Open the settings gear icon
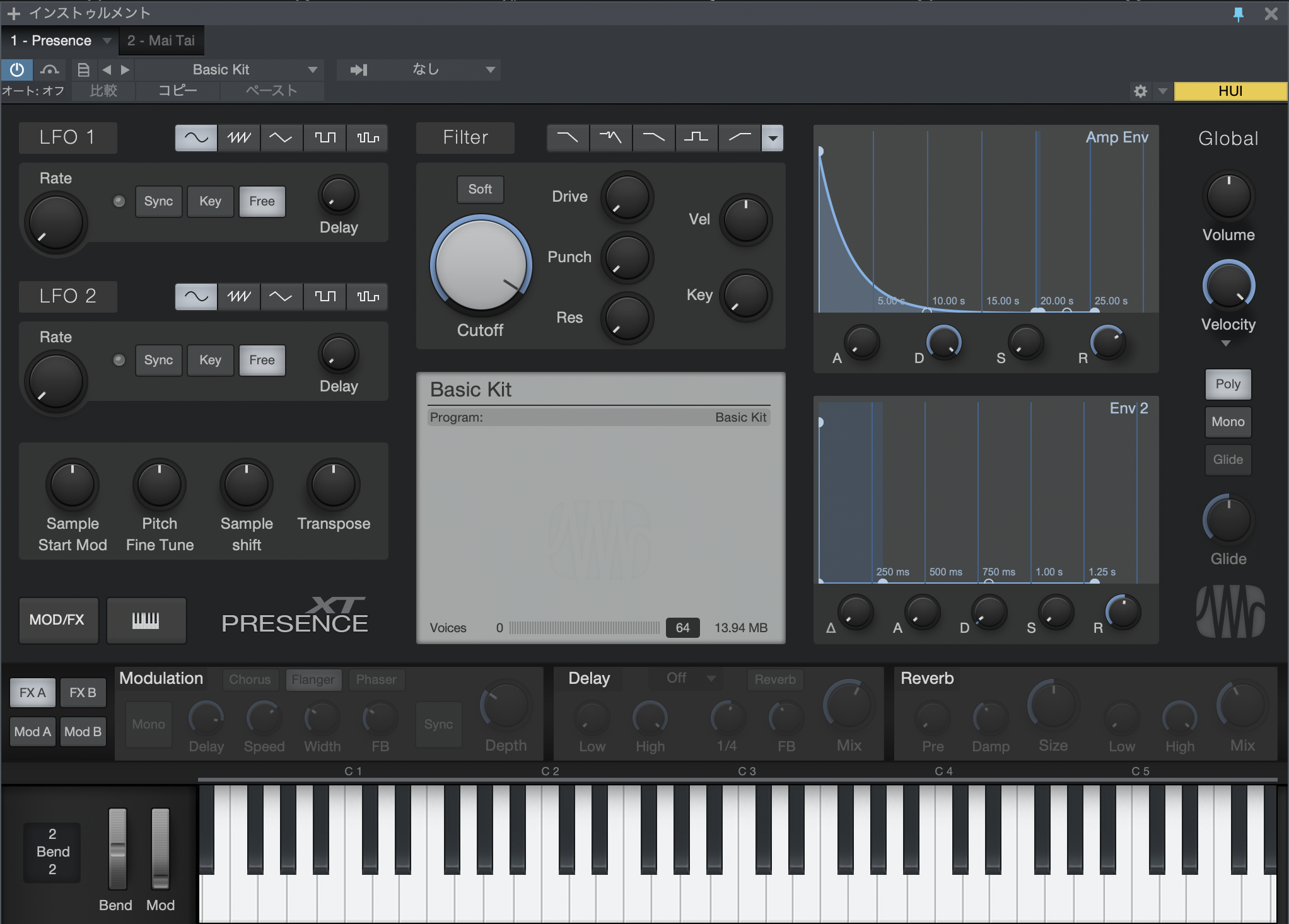The image size is (1289, 924). point(1140,91)
